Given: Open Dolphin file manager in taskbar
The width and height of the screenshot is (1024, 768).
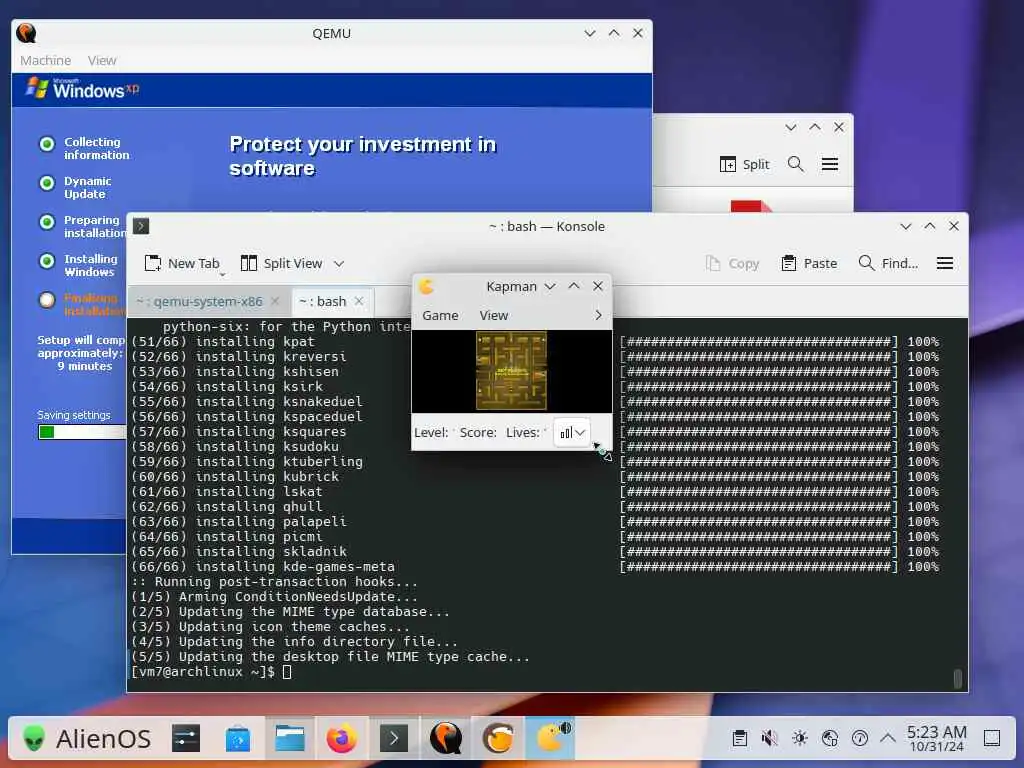Looking at the screenshot, I should [290, 739].
